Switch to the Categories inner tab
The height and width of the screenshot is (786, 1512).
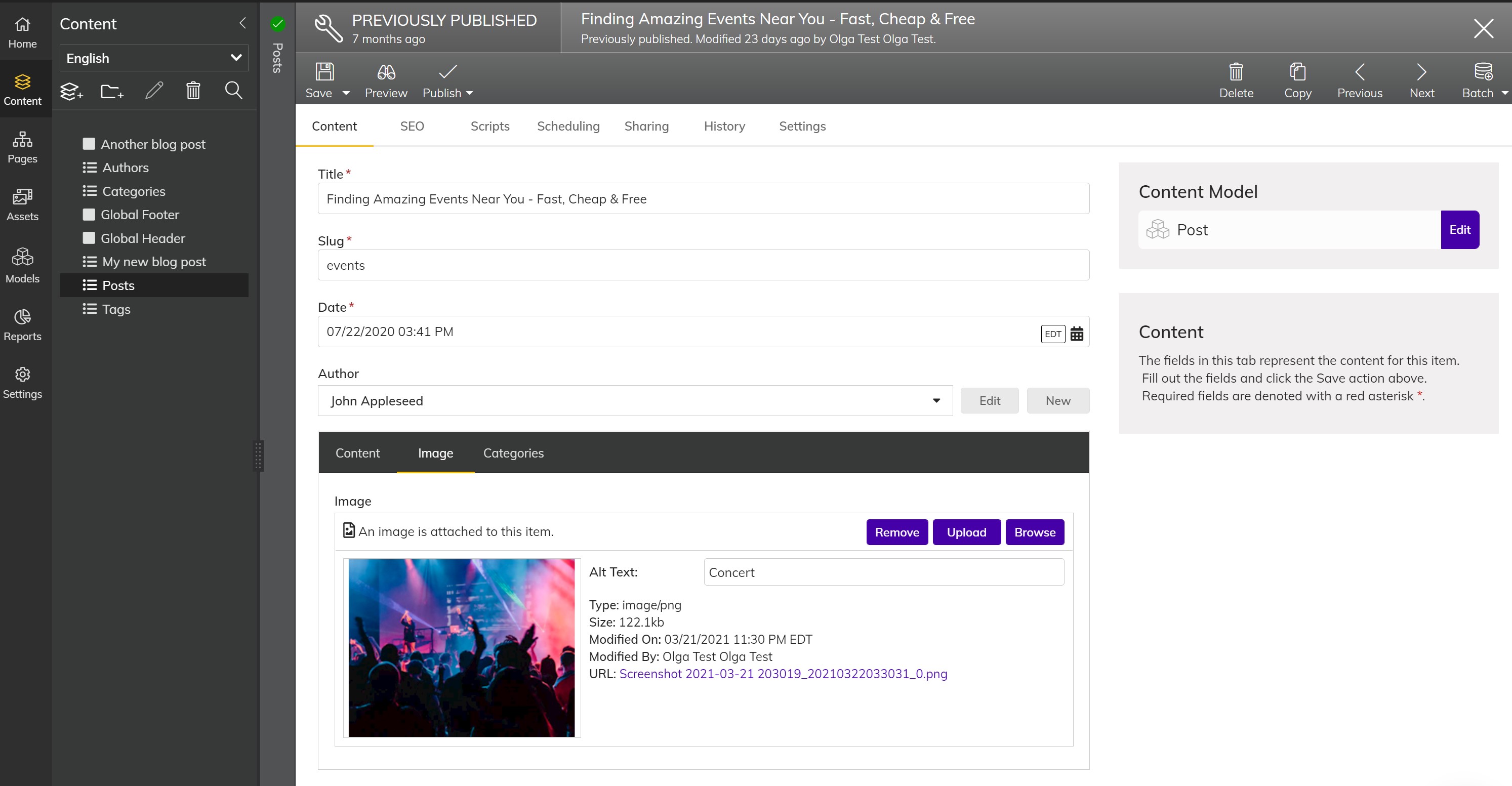tap(513, 453)
